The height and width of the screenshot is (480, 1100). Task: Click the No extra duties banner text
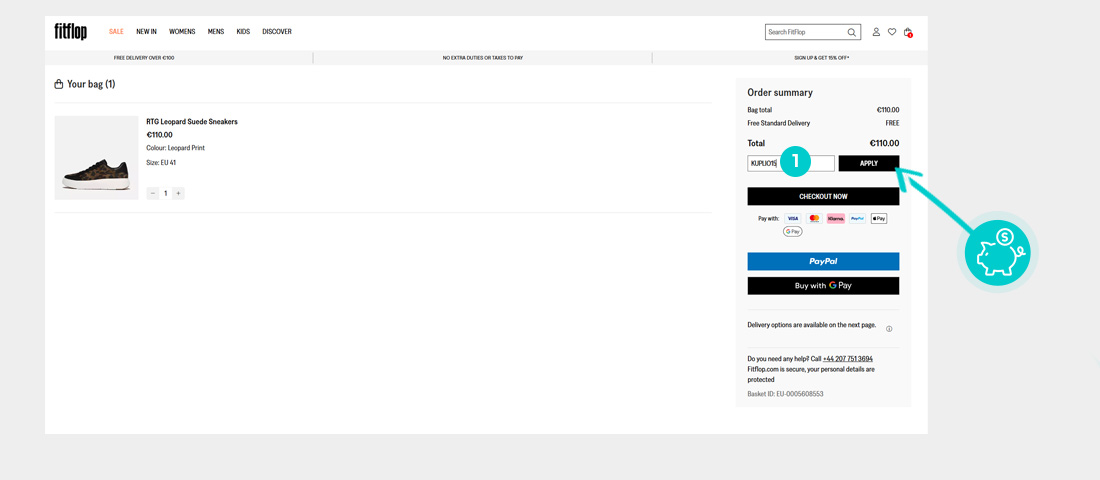click(x=483, y=58)
